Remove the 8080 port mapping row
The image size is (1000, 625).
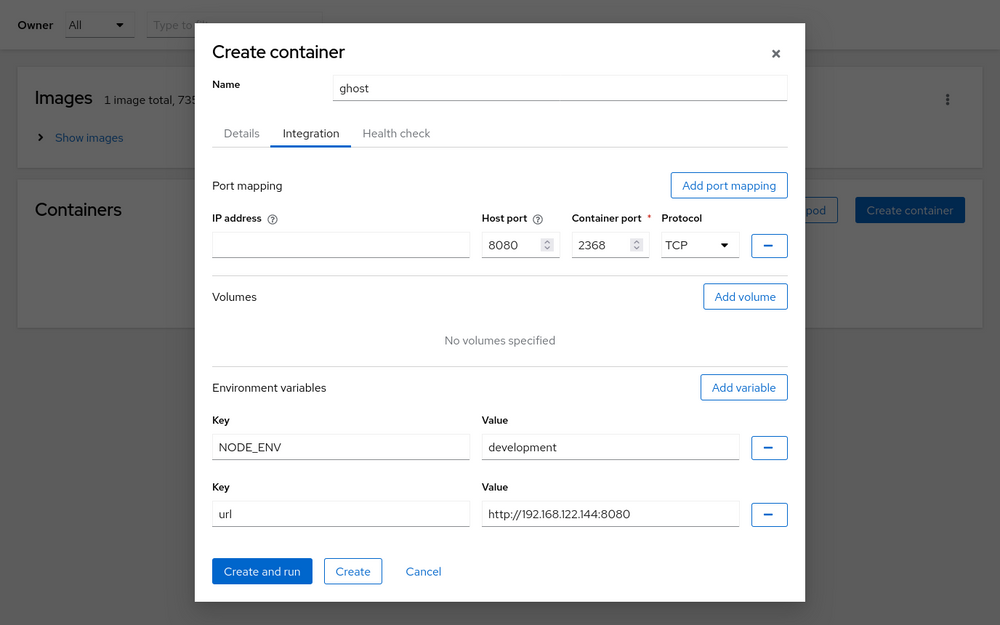point(769,245)
